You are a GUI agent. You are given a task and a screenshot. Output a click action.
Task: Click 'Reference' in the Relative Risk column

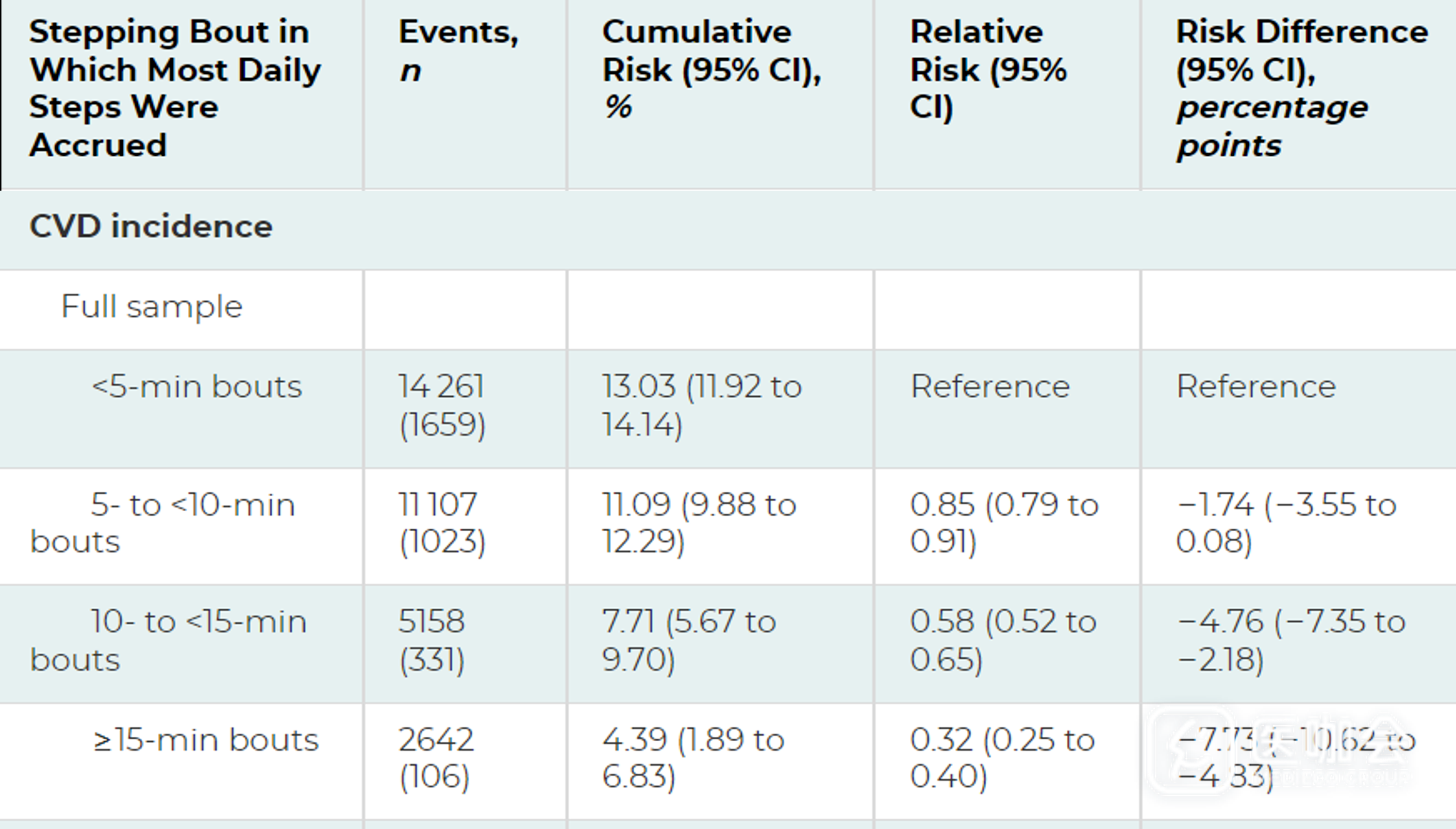[990, 387]
